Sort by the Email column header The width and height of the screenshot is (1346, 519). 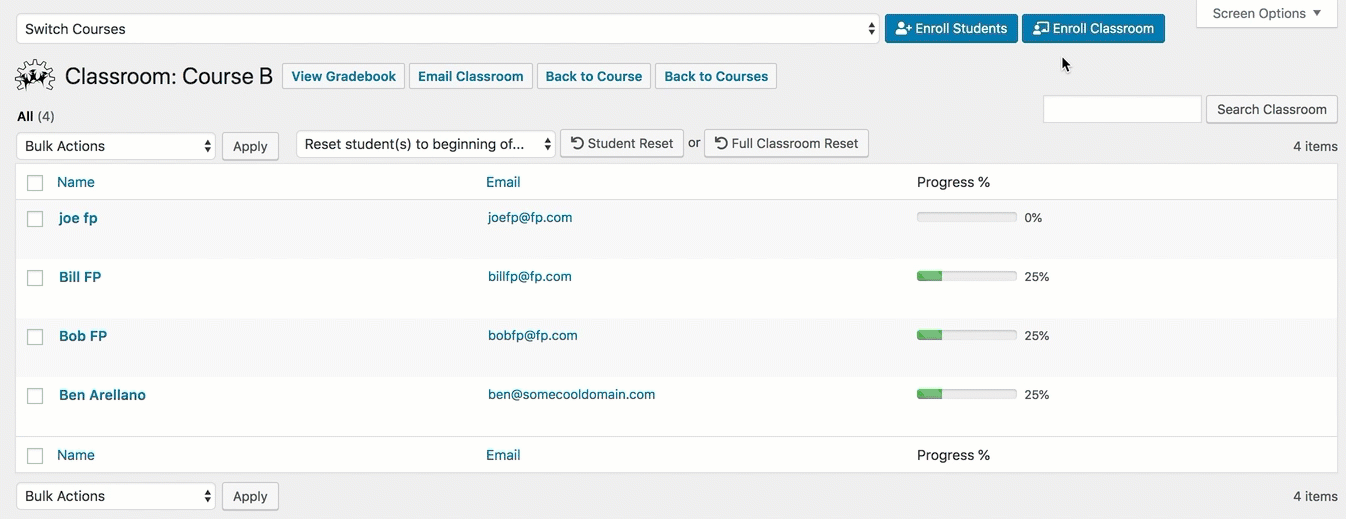pos(503,182)
